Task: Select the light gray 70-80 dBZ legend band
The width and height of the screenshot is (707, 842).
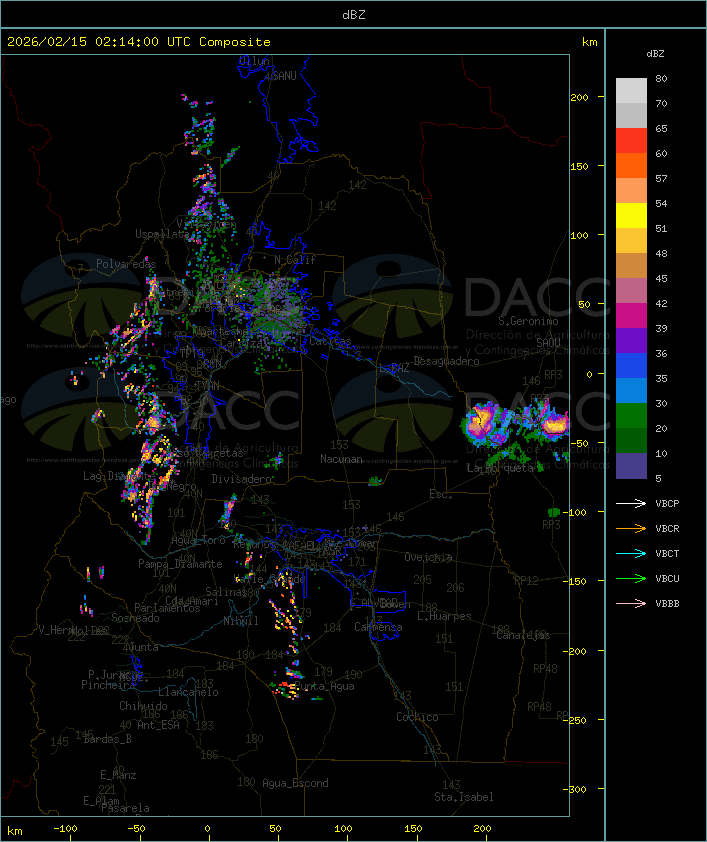Action: coord(631,91)
